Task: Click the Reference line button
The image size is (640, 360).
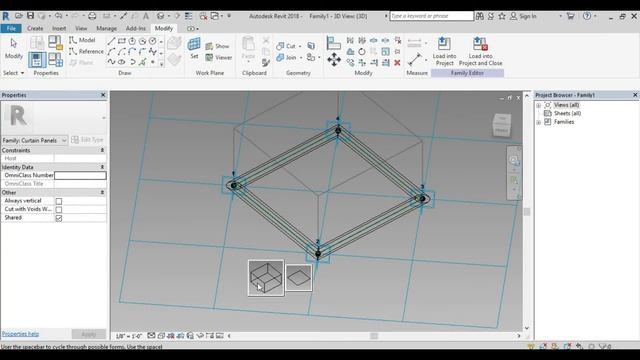Action: coord(86,51)
